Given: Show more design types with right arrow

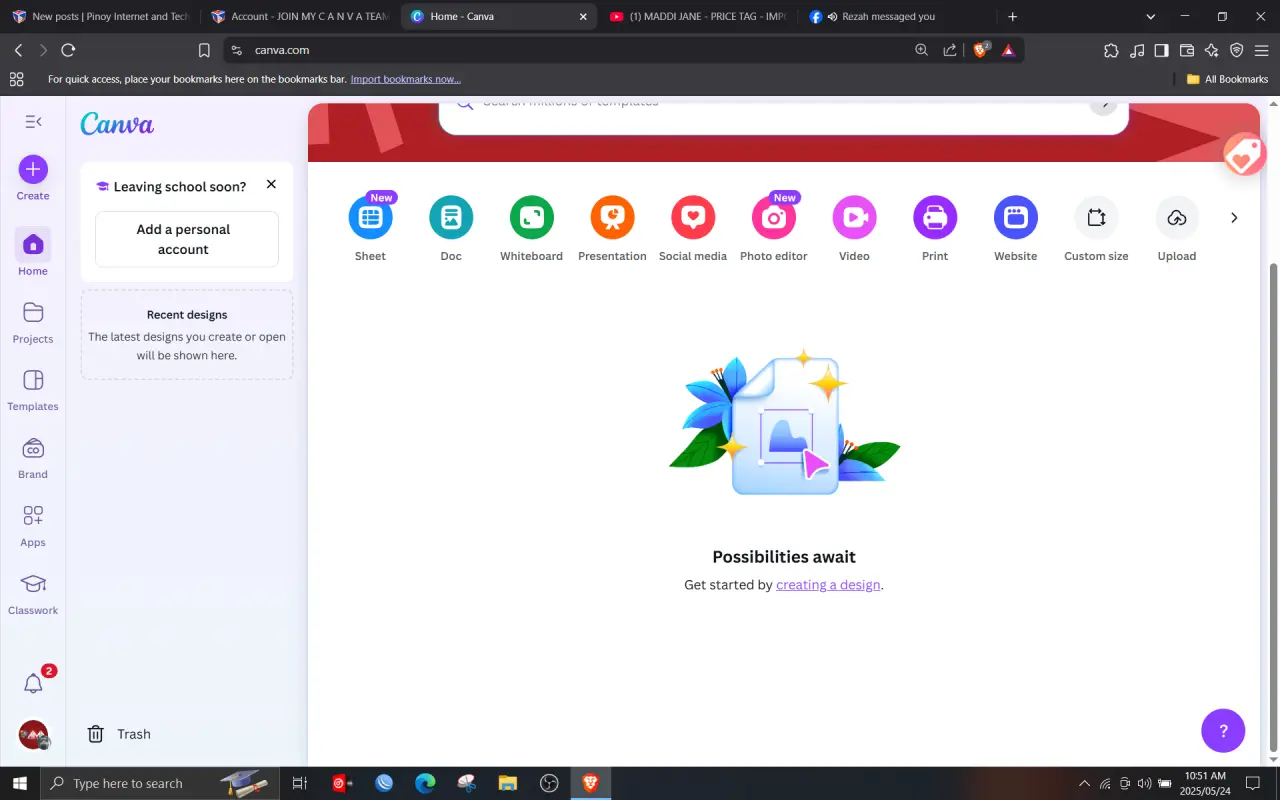Looking at the screenshot, I should click(1234, 218).
